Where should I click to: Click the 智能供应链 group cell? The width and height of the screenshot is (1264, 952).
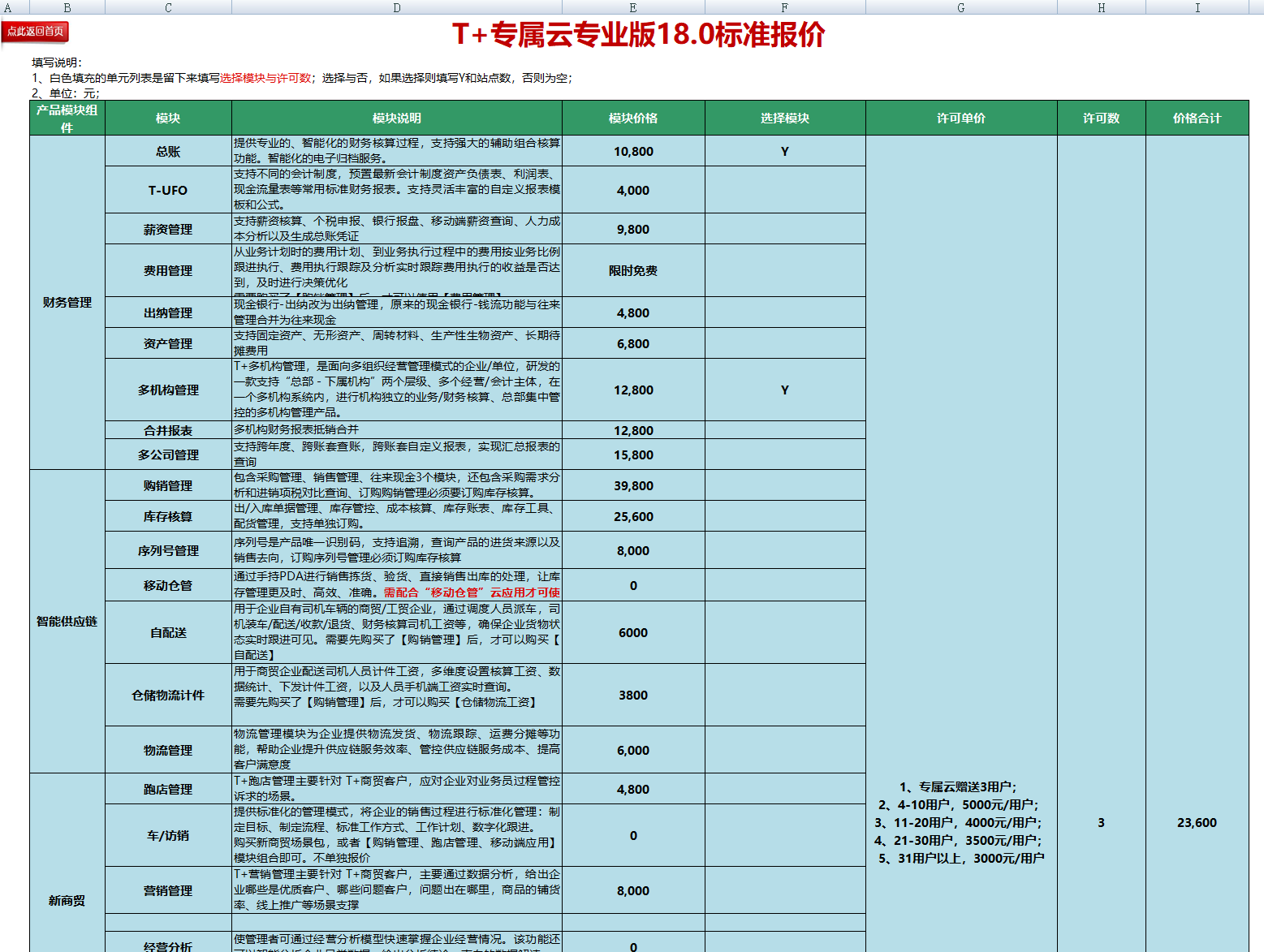pyautogui.click(x=67, y=621)
